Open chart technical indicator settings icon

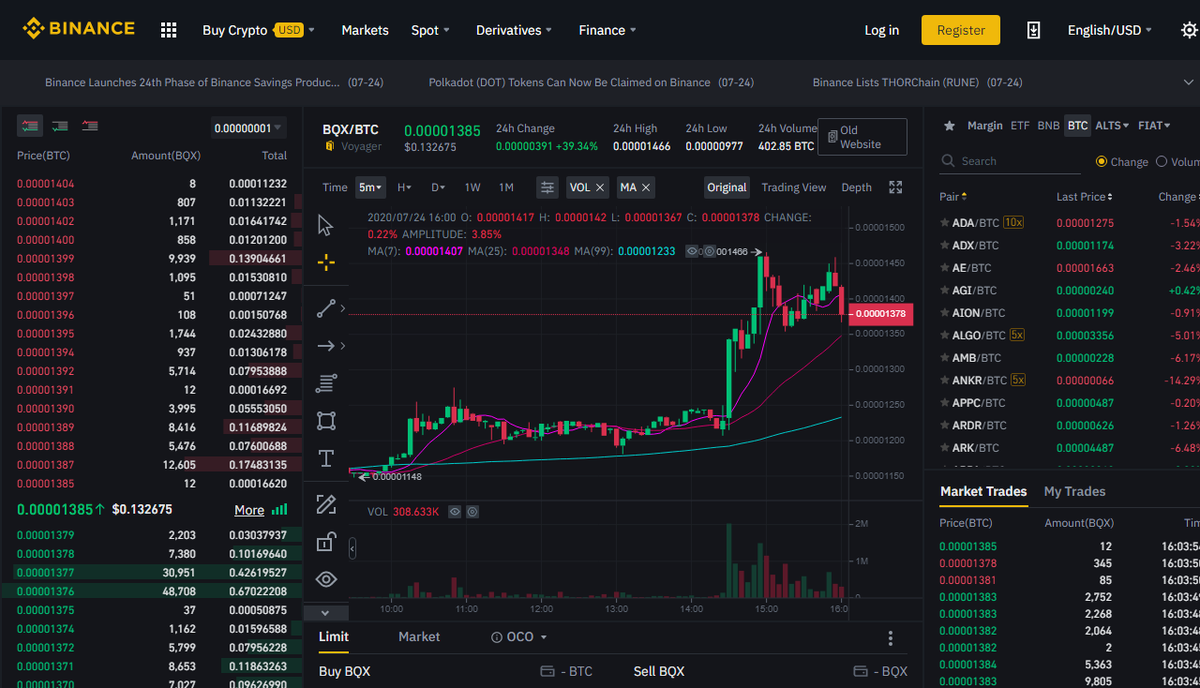[x=547, y=187]
